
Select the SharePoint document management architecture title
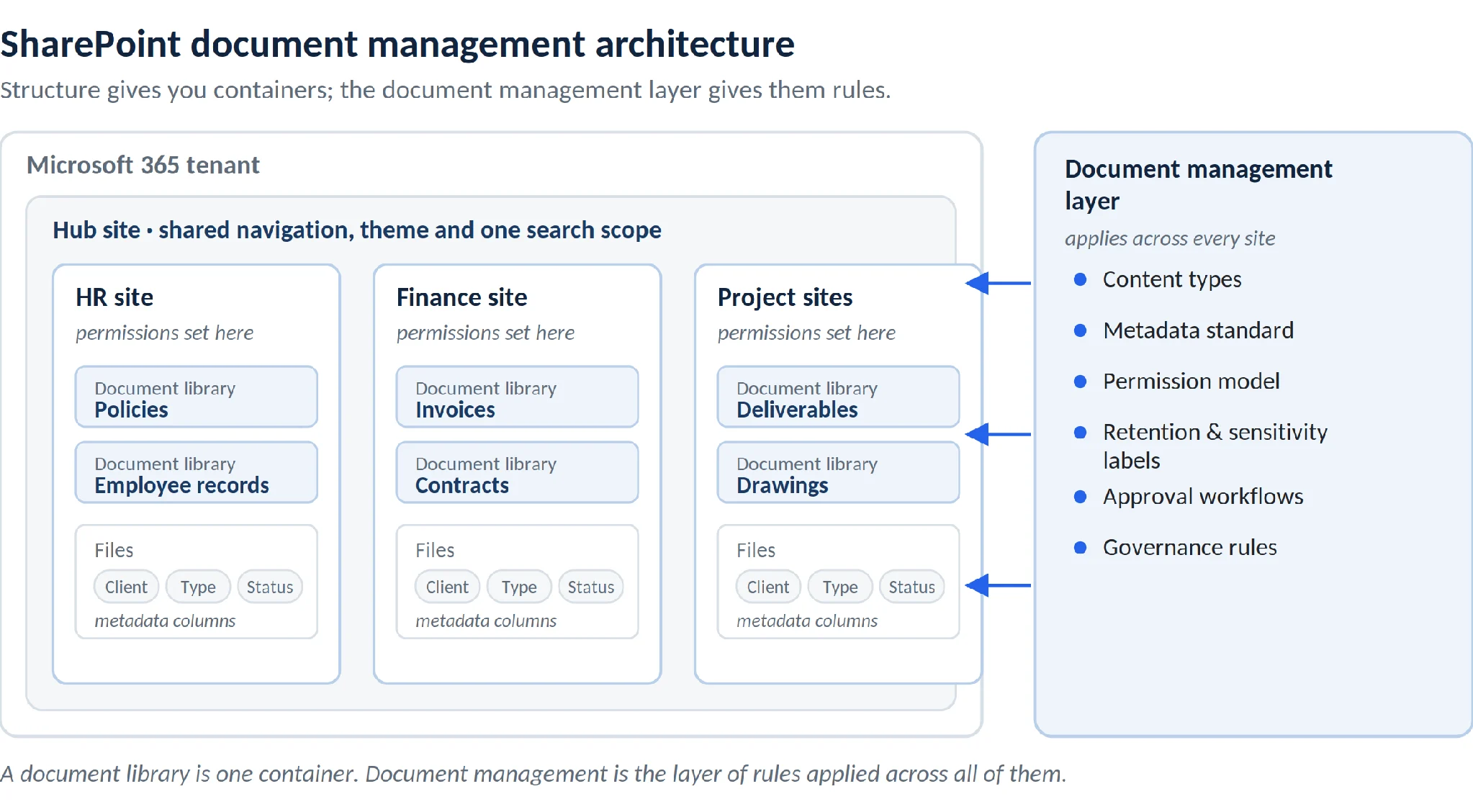(x=397, y=44)
